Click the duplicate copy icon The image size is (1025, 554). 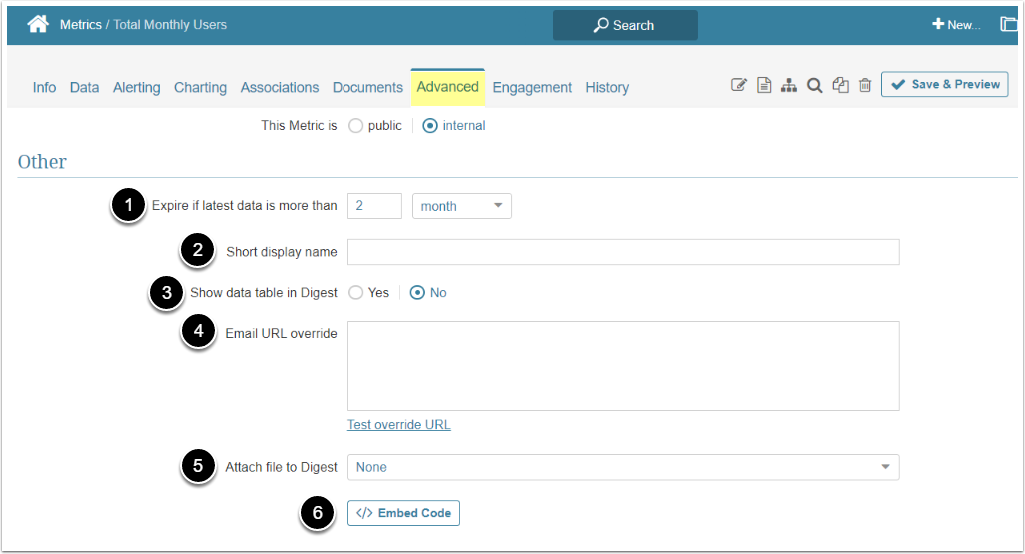[841, 86]
